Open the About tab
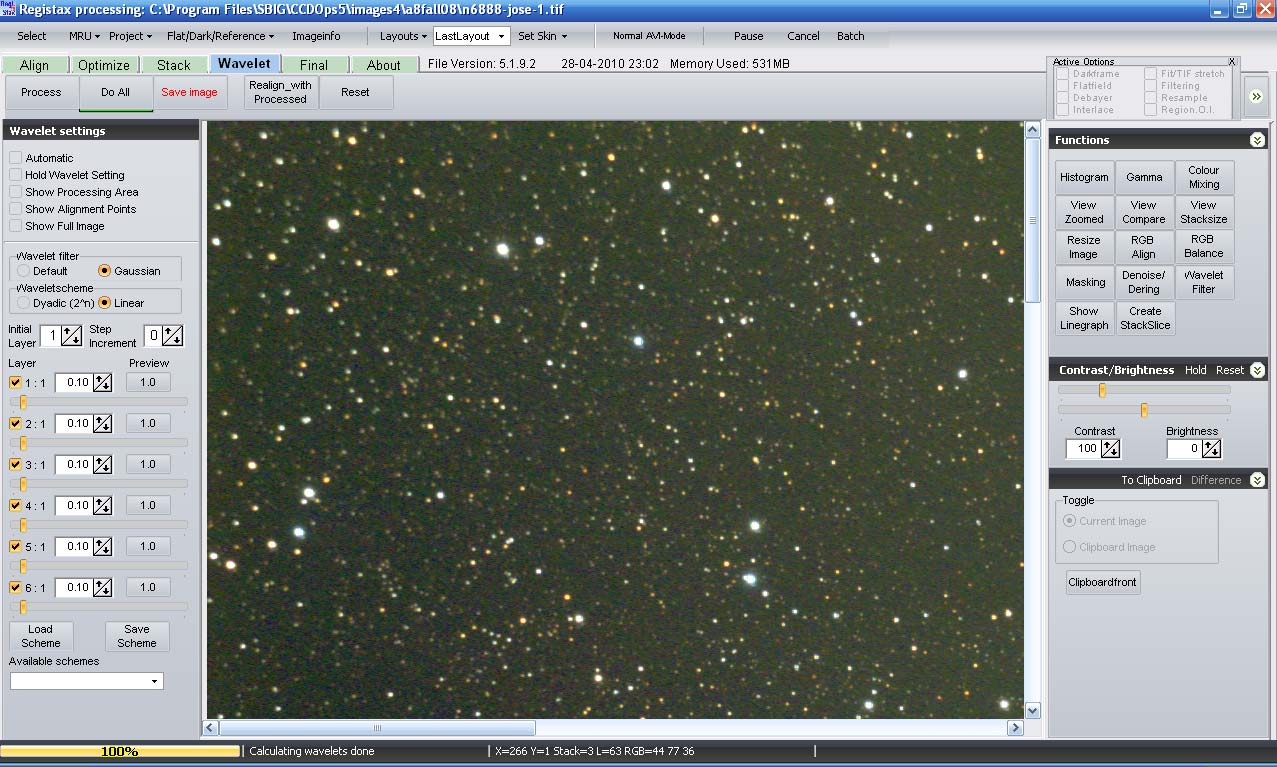Screen dimensions: 1277x767 click(x=383, y=65)
